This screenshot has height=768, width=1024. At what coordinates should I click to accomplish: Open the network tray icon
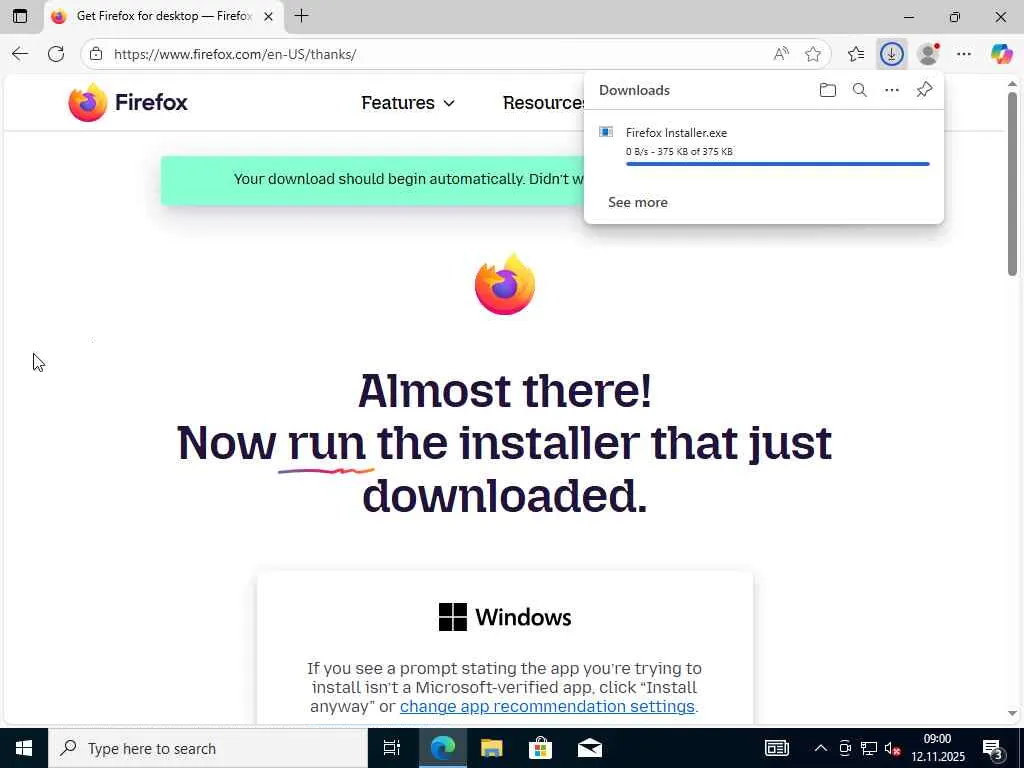point(869,748)
